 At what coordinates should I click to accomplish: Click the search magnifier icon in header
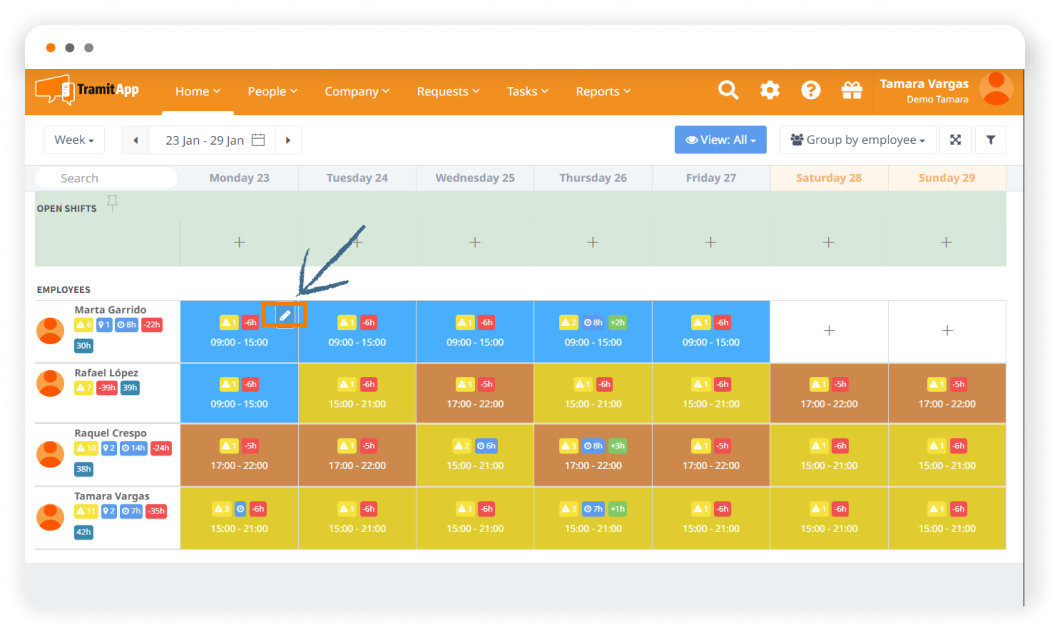[x=728, y=90]
